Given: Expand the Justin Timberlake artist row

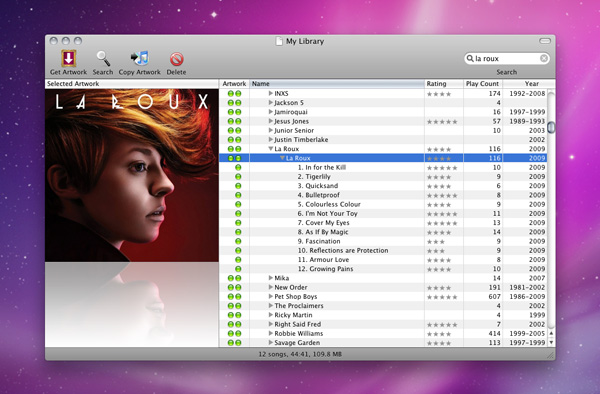Looking at the screenshot, I should pos(271,140).
